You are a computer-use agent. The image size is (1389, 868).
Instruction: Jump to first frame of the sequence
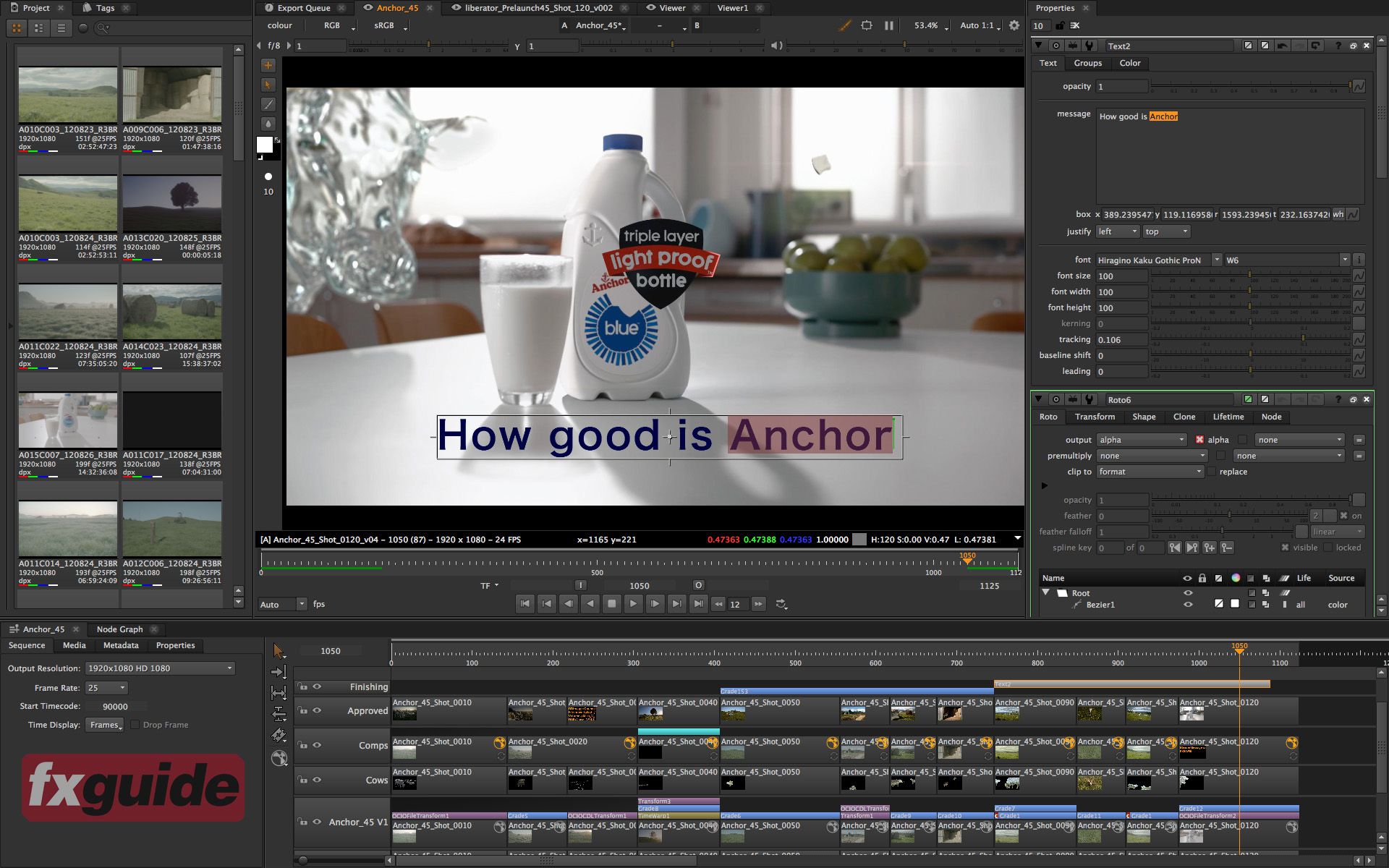(525, 603)
